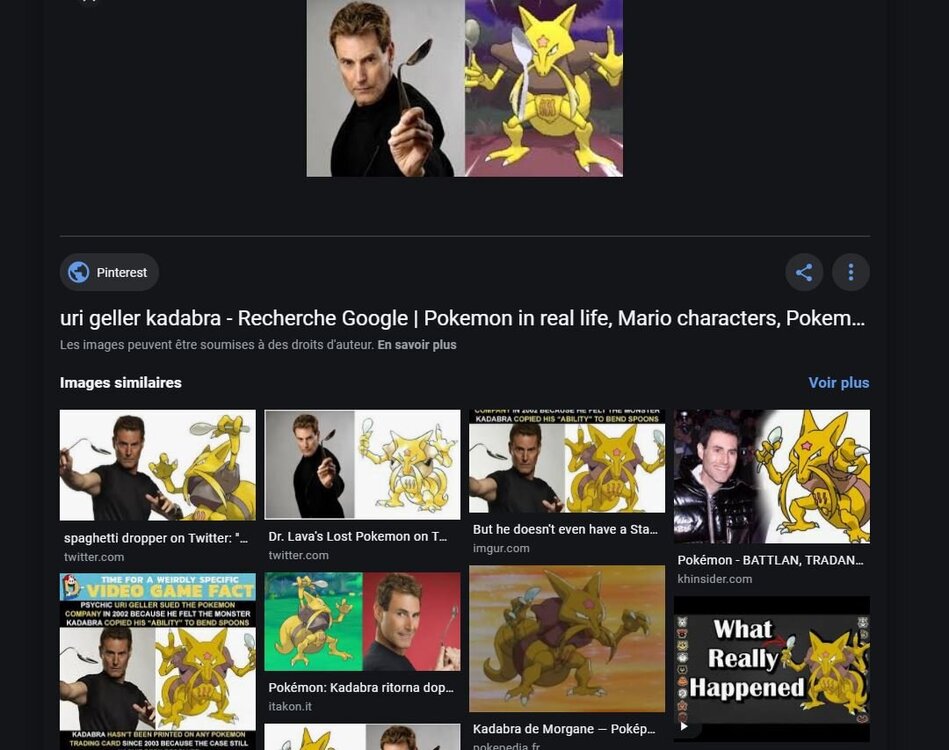Viewport: 949px width, 750px height.
Task: Click the Images similaires heading
Action: coord(120,383)
